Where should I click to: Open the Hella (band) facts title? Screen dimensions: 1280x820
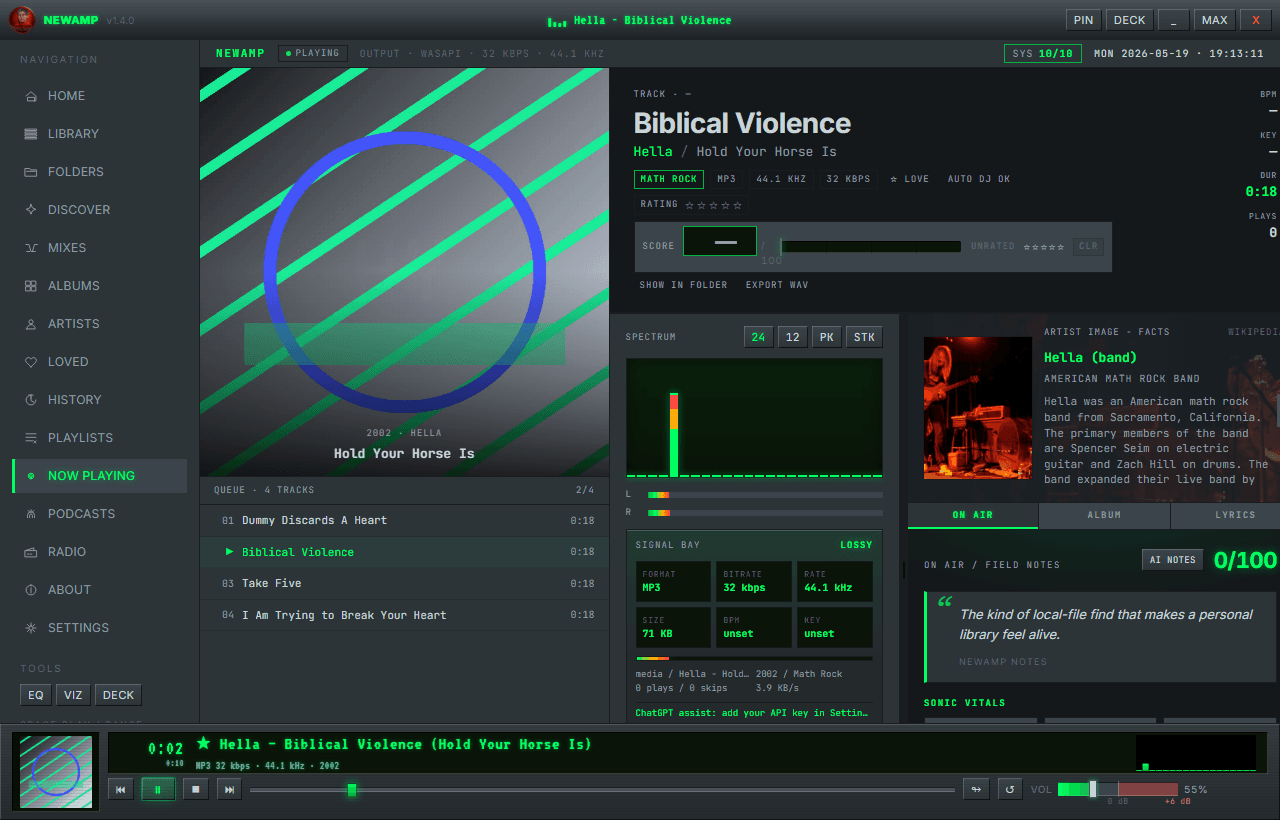tap(1090, 357)
